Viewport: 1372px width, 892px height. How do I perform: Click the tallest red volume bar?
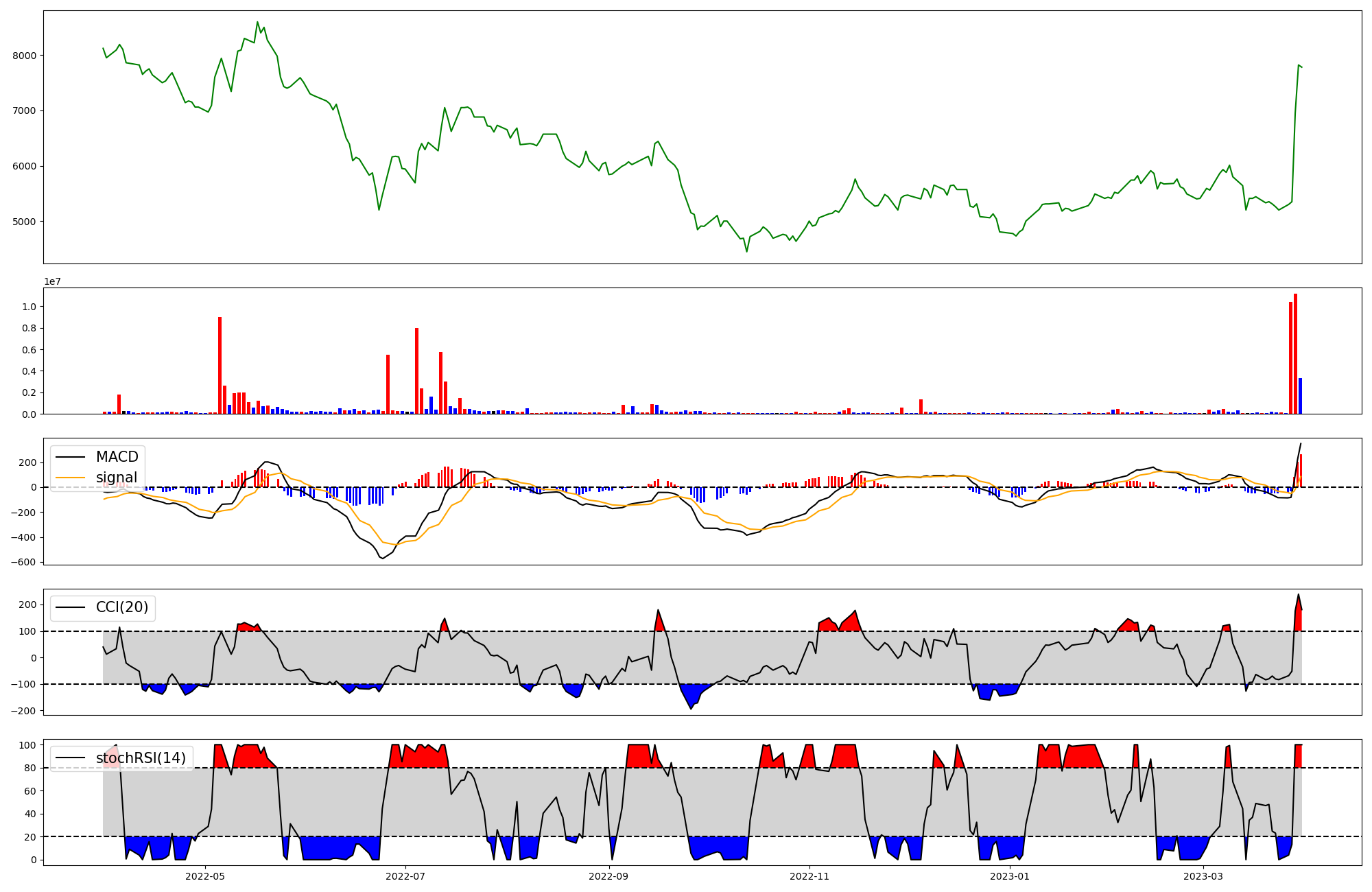[x=1295, y=353]
